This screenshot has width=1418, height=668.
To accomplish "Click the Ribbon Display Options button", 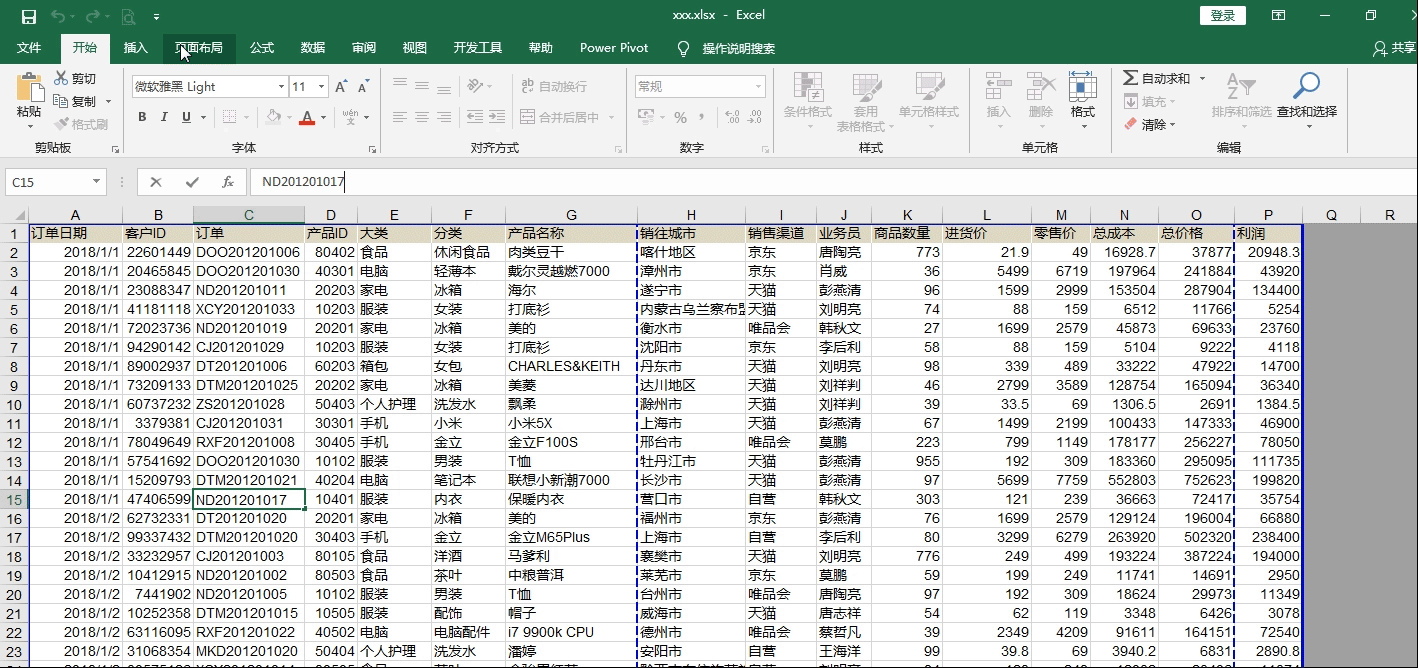I will click(1279, 16).
